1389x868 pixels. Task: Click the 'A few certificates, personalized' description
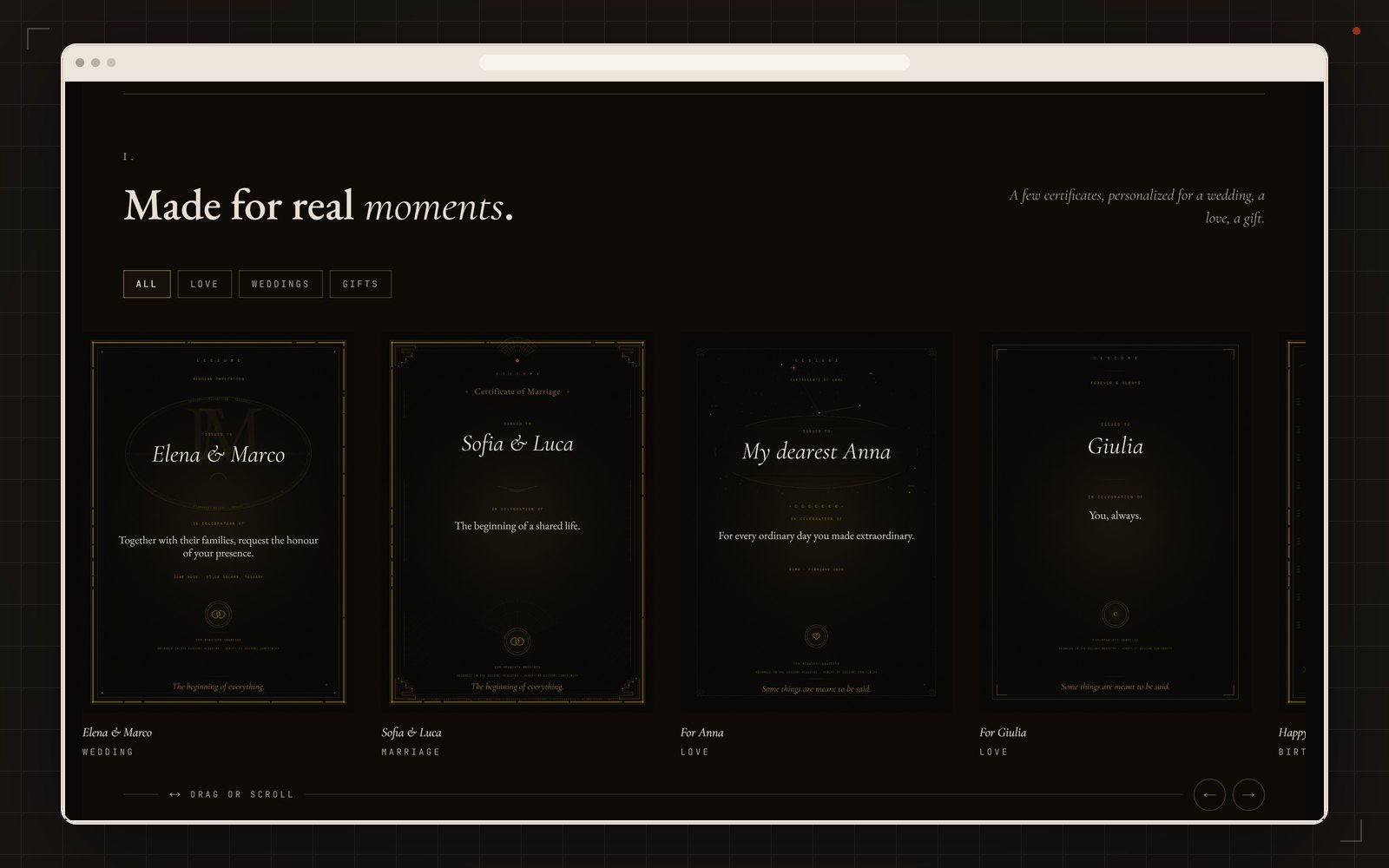point(1136,207)
